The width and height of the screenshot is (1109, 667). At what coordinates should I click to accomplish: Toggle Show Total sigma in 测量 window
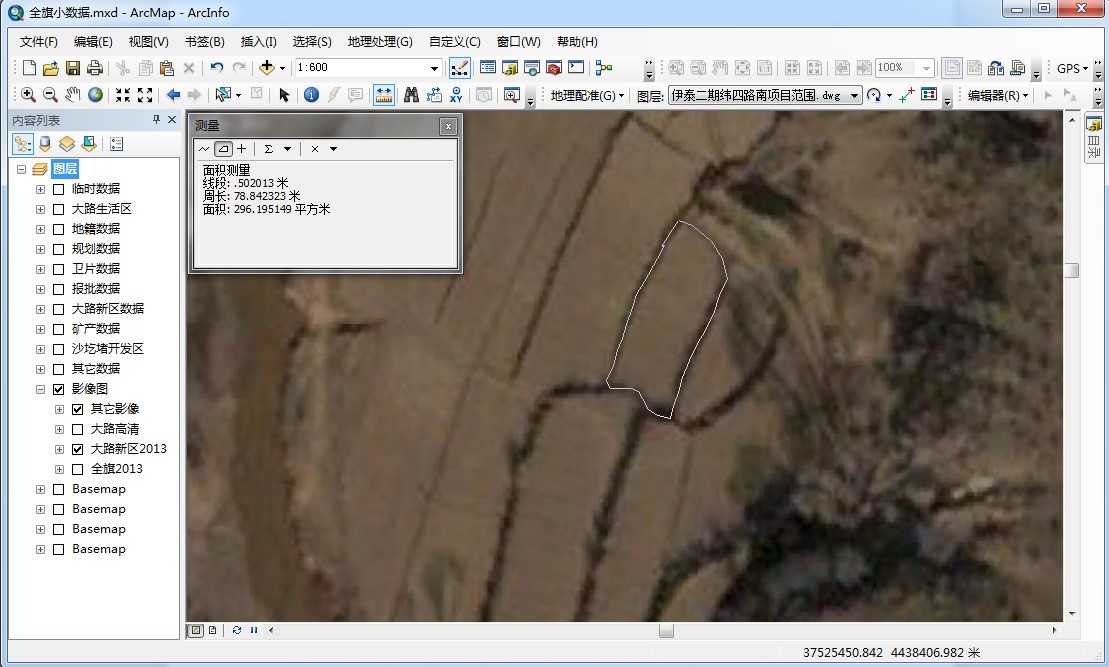[x=269, y=149]
